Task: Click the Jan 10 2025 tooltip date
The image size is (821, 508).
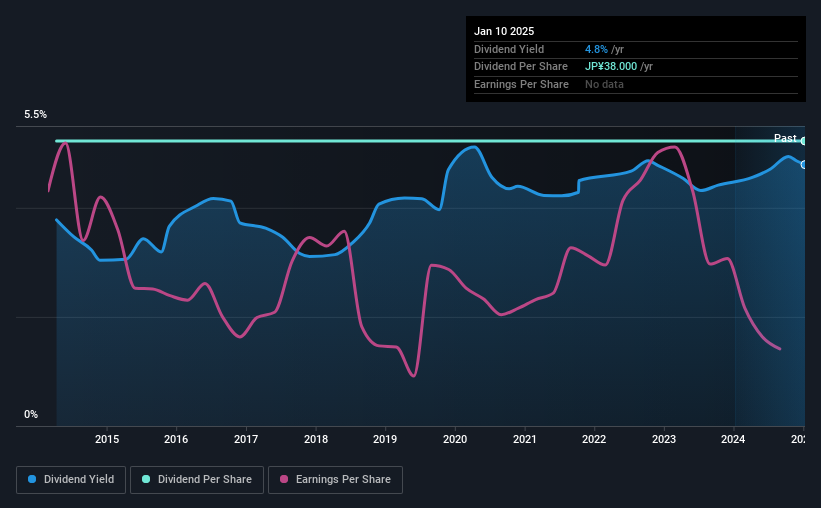Action: pos(504,31)
